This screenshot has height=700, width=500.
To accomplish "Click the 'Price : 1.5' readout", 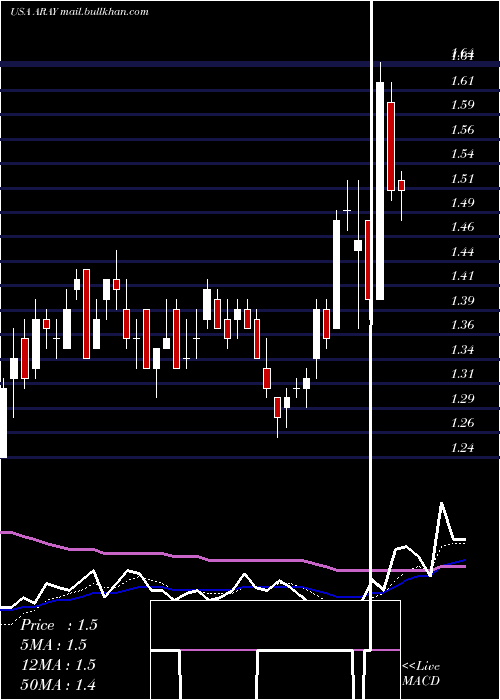I will click(x=59, y=625).
